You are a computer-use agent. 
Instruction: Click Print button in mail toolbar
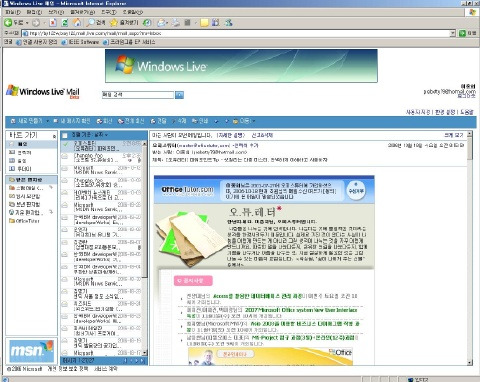(x=200, y=121)
